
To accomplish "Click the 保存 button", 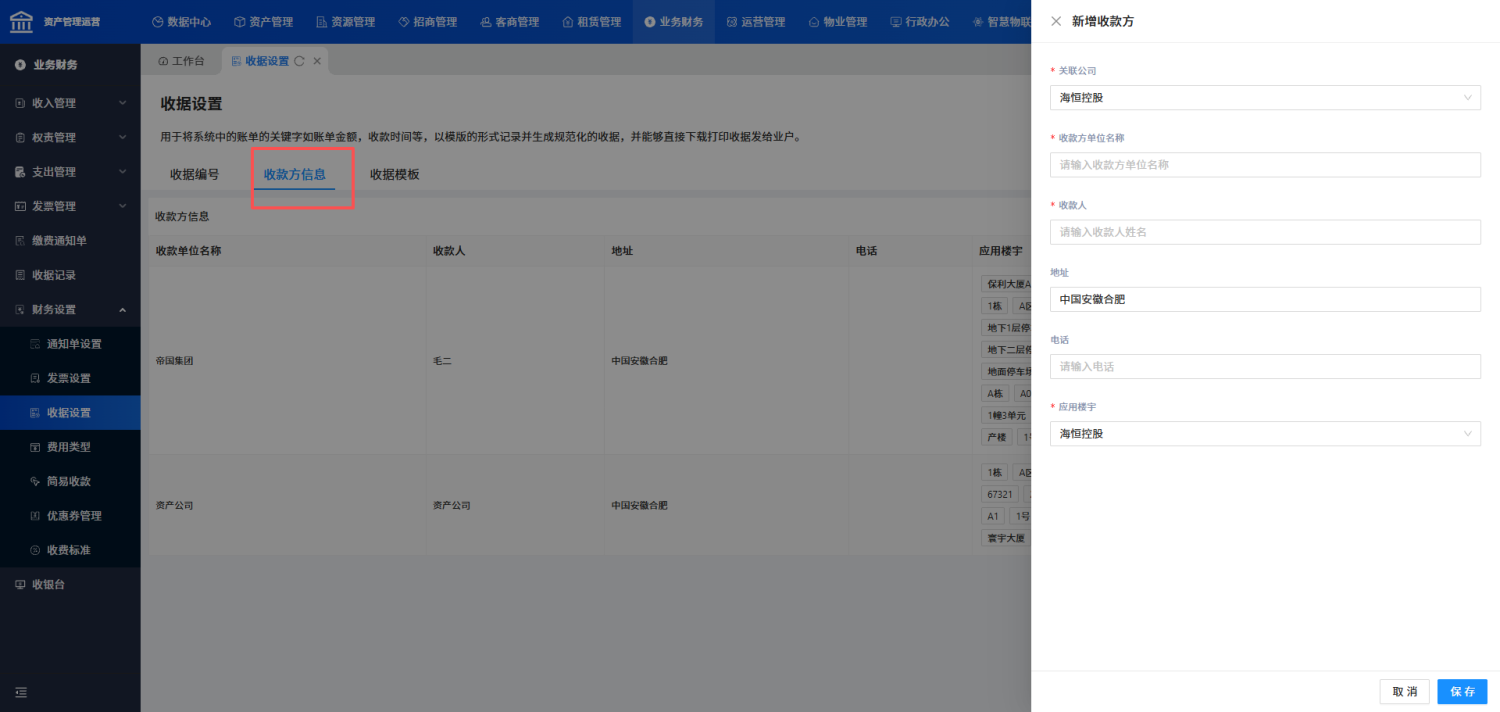I will (x=1462, y=692).
